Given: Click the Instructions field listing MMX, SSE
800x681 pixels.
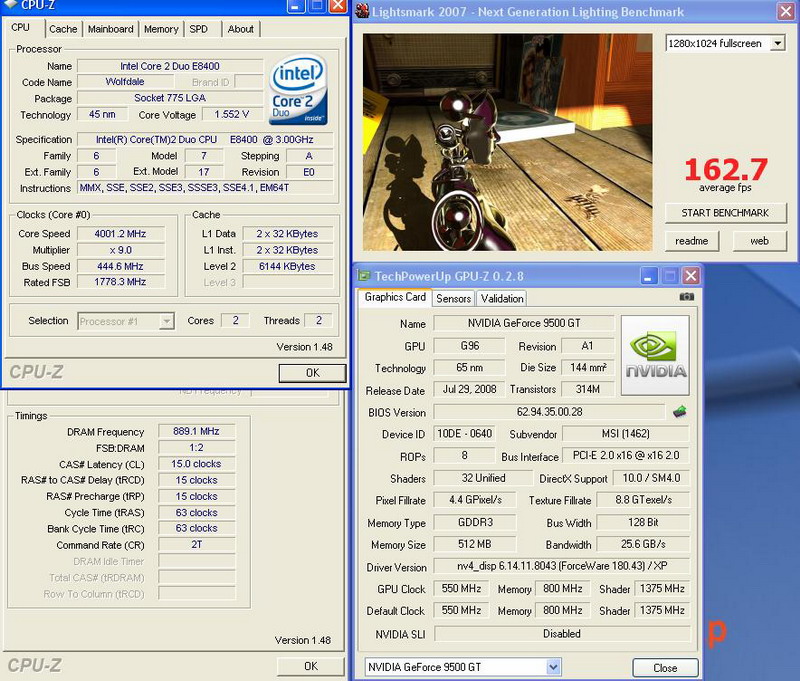Looking at the screenshot, I should tap(205, 188).
